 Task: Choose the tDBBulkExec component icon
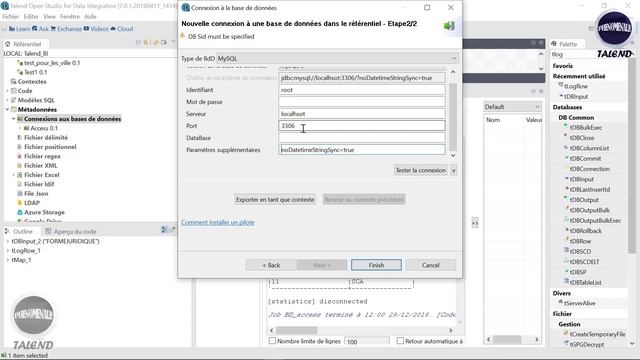point(566,127)
